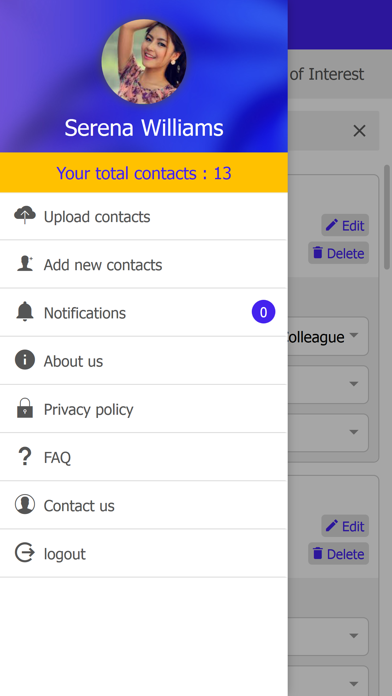Expand the third dropdown in the first contact card
The width and height of the screenshot is (392, 696).
point(329,432)
